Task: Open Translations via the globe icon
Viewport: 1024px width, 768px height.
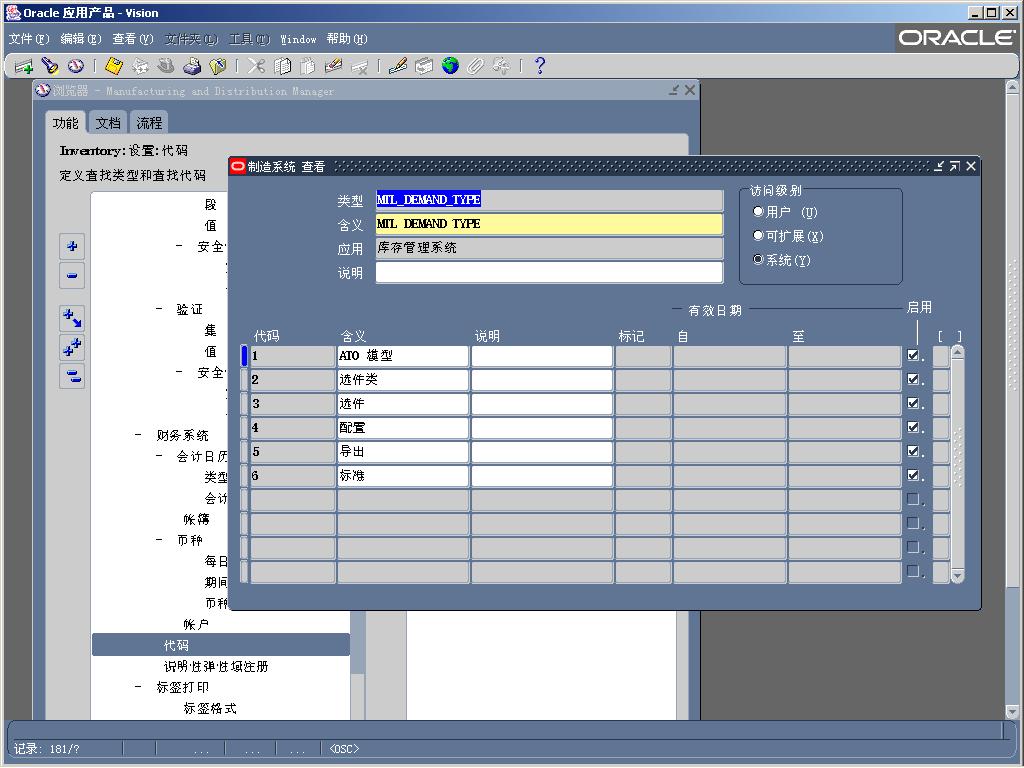Action: pyautogui.click(x=450, y=66)
